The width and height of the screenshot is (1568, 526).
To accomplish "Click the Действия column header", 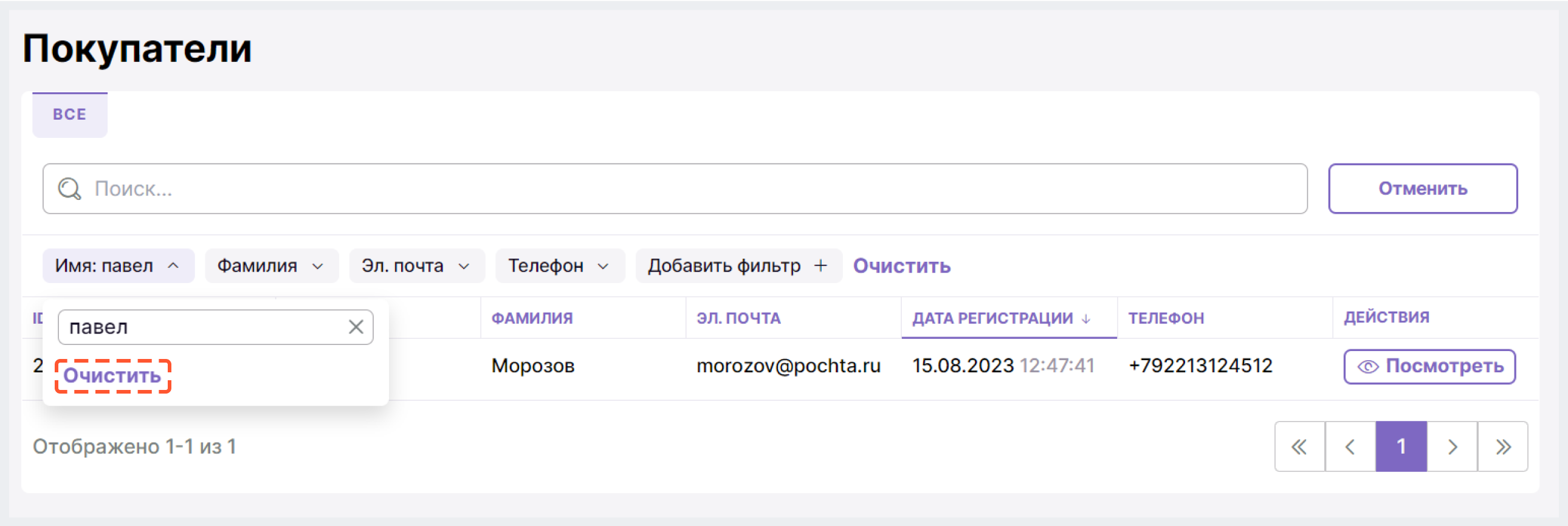I will tap(1387, 318).
